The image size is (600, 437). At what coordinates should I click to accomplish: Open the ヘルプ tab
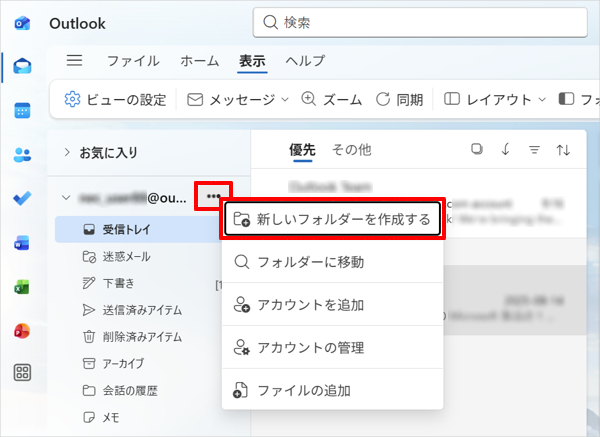click(x=305, y=61)
